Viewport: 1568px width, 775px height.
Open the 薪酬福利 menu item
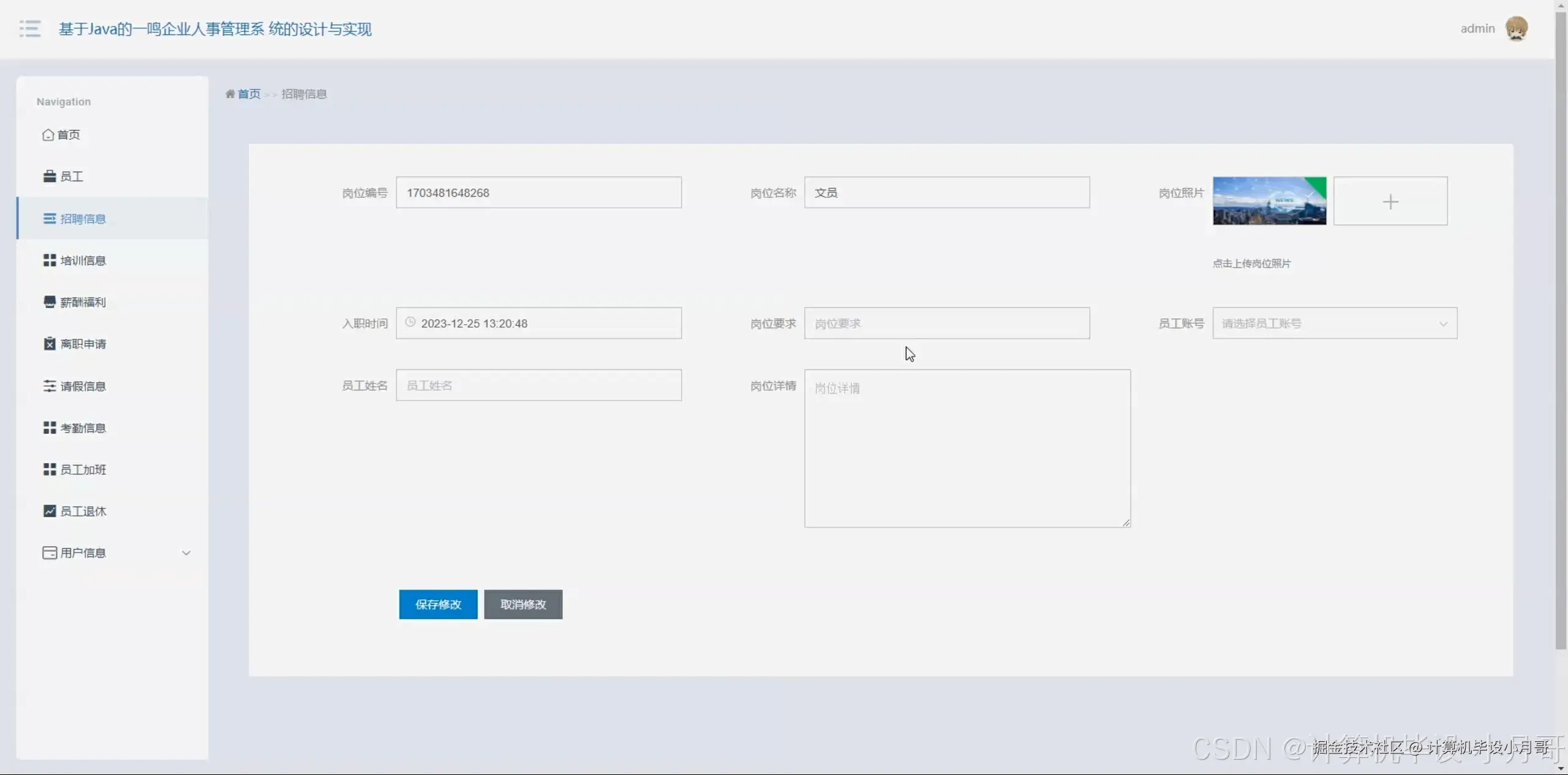[x=83, y=302]
